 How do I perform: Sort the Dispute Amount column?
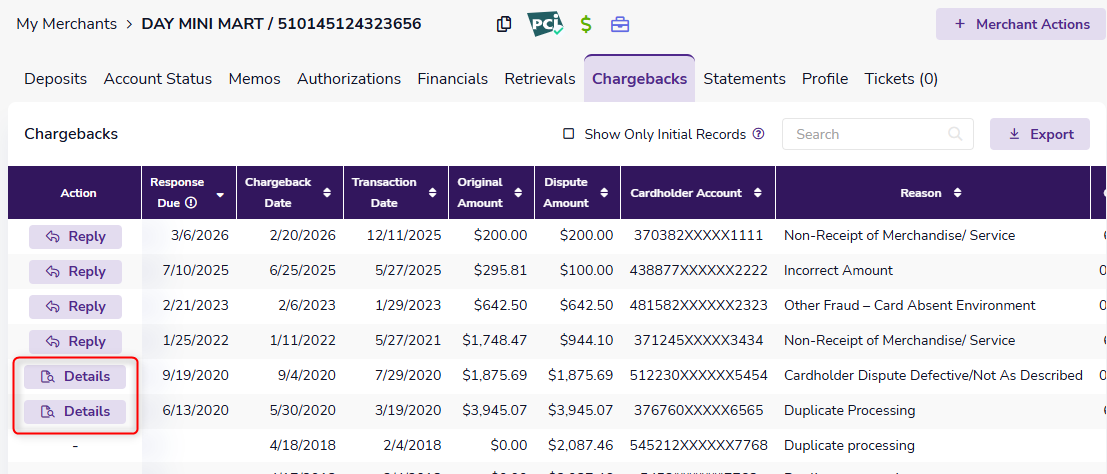[x=605, y=193]
